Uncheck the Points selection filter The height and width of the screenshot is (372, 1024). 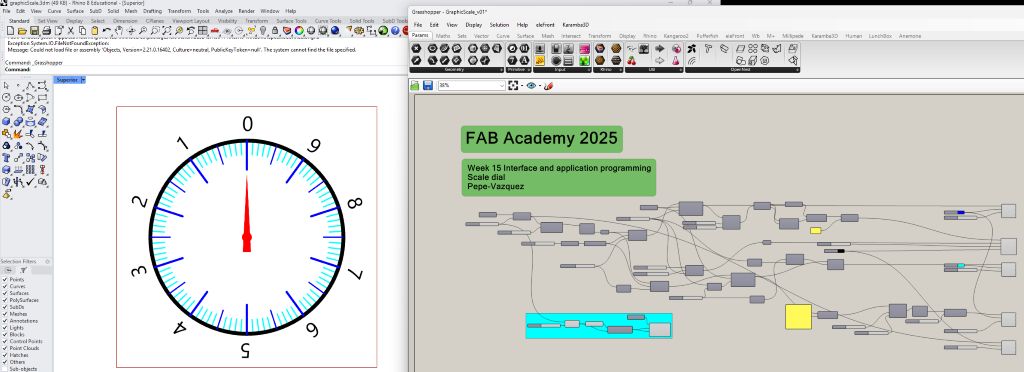[x=5, y=279]
